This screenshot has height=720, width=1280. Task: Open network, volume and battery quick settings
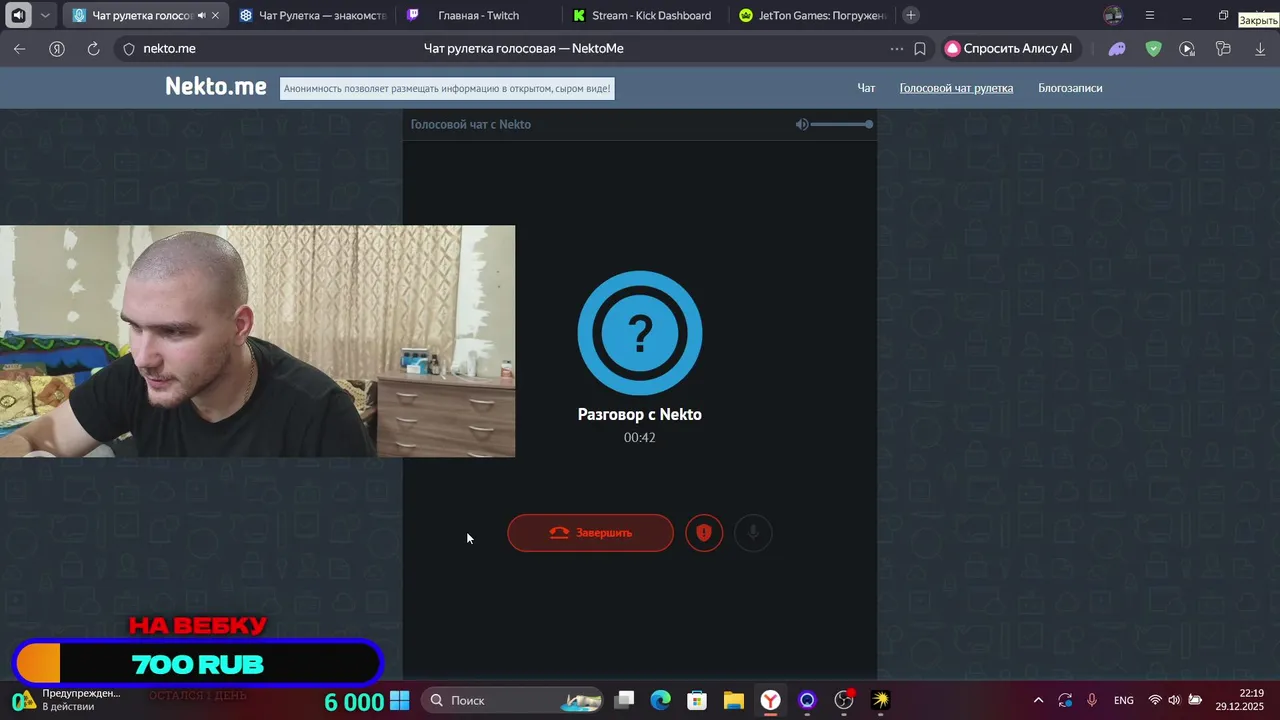click(1174, 700)
